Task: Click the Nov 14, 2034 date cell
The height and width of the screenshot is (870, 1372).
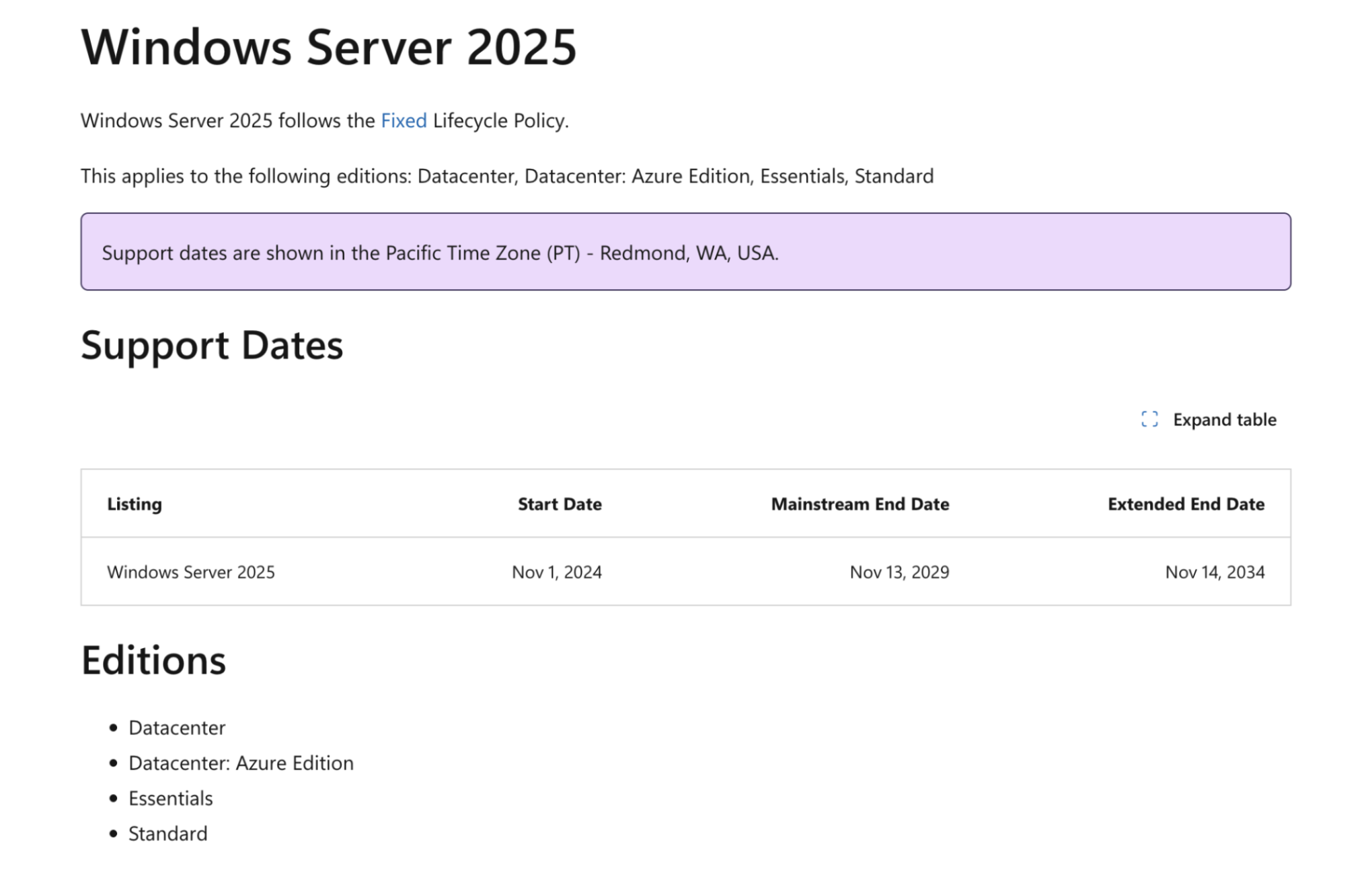Action: click(1215, 572)
